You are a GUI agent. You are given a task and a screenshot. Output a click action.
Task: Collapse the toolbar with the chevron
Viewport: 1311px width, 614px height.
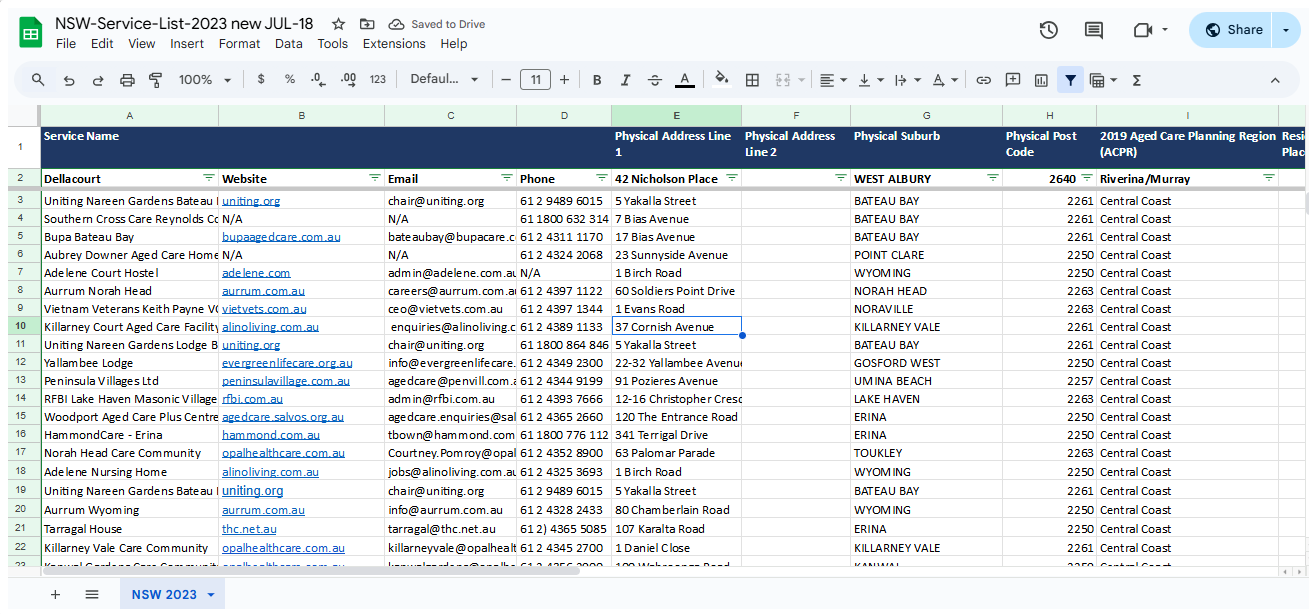click(x=1275, y=80)
